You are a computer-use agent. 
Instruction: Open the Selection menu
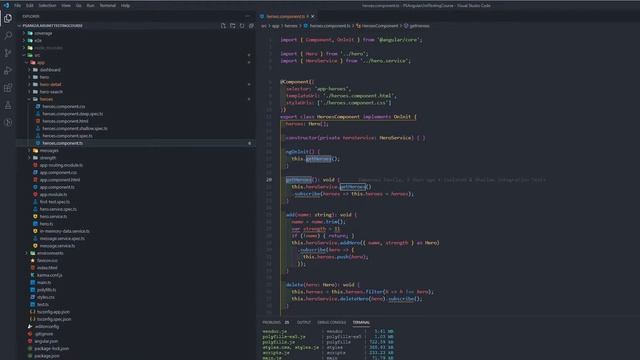pyautogui.click(x=47, y=6)
